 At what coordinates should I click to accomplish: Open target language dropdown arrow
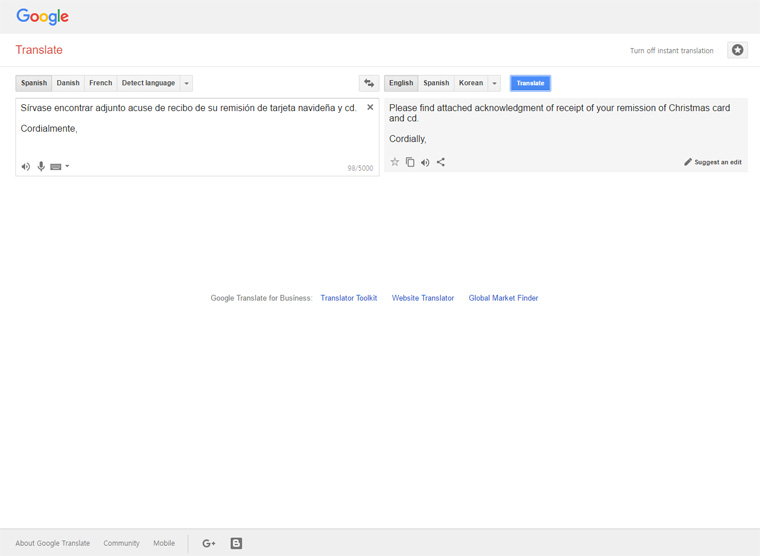point(494,83)
